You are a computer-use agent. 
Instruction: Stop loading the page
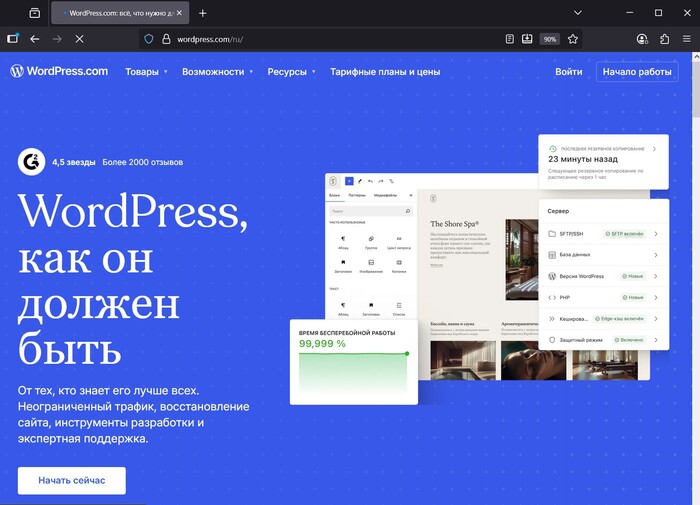pyautogui.click(x=79, y=39)
